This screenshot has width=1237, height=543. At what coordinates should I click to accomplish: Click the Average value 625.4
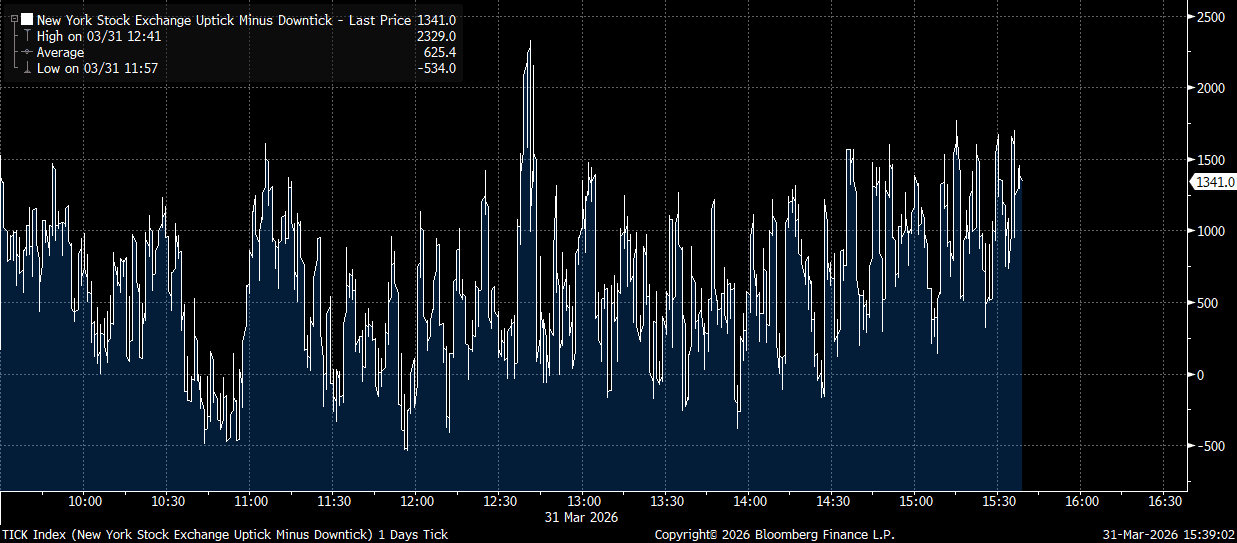440,52
